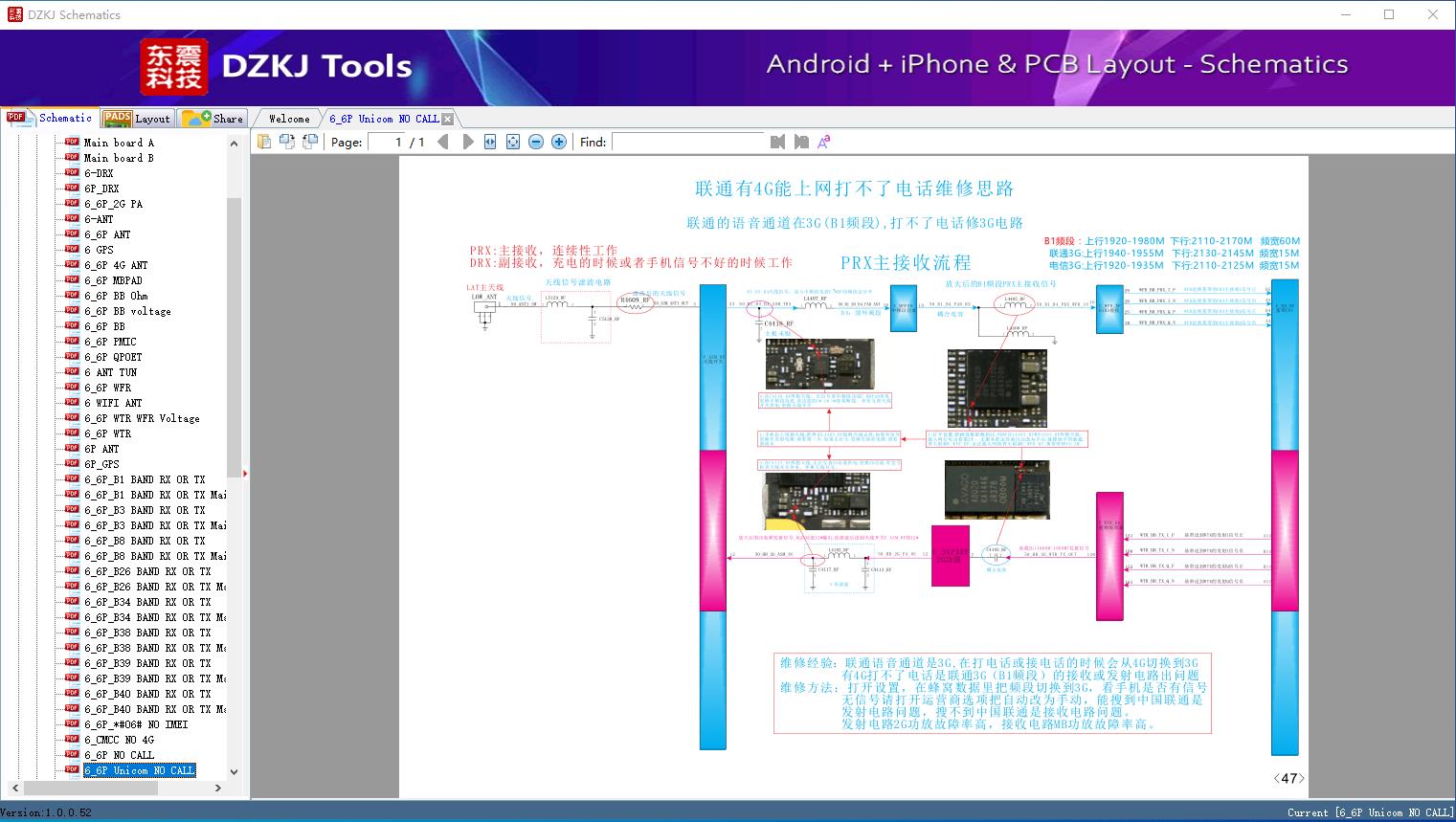
Task: Click the PDF icon beside 6_6P NO CALL
Action: (x=72, y=754)
